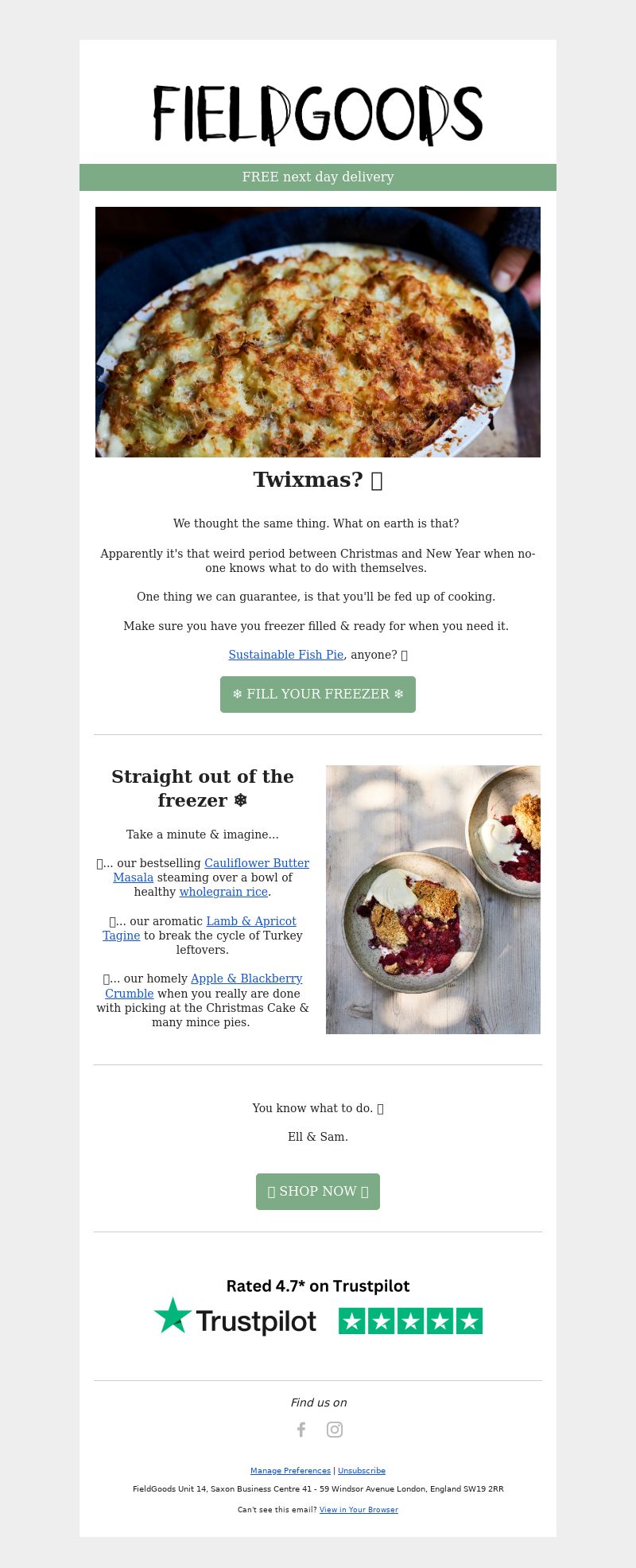Click the green Trustpilot star logo
The width and height of the screenshot is (636, 1568).
coord(173,1317)
